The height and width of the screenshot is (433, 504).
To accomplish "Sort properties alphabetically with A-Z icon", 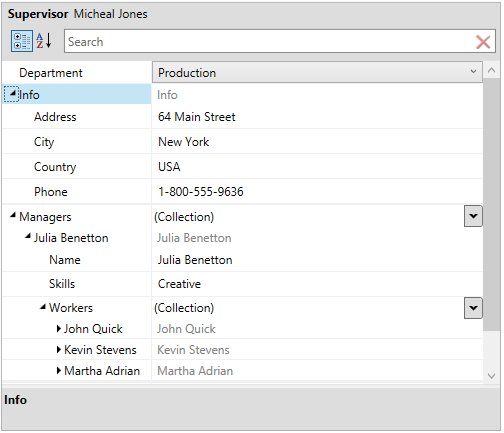I will 44,41.
